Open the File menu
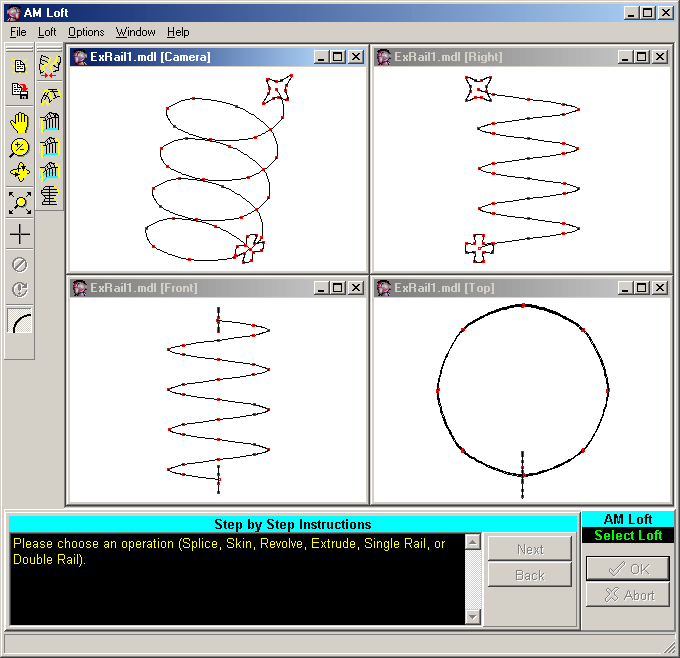This screenshot has width=680, height=658. click(18, 32)
